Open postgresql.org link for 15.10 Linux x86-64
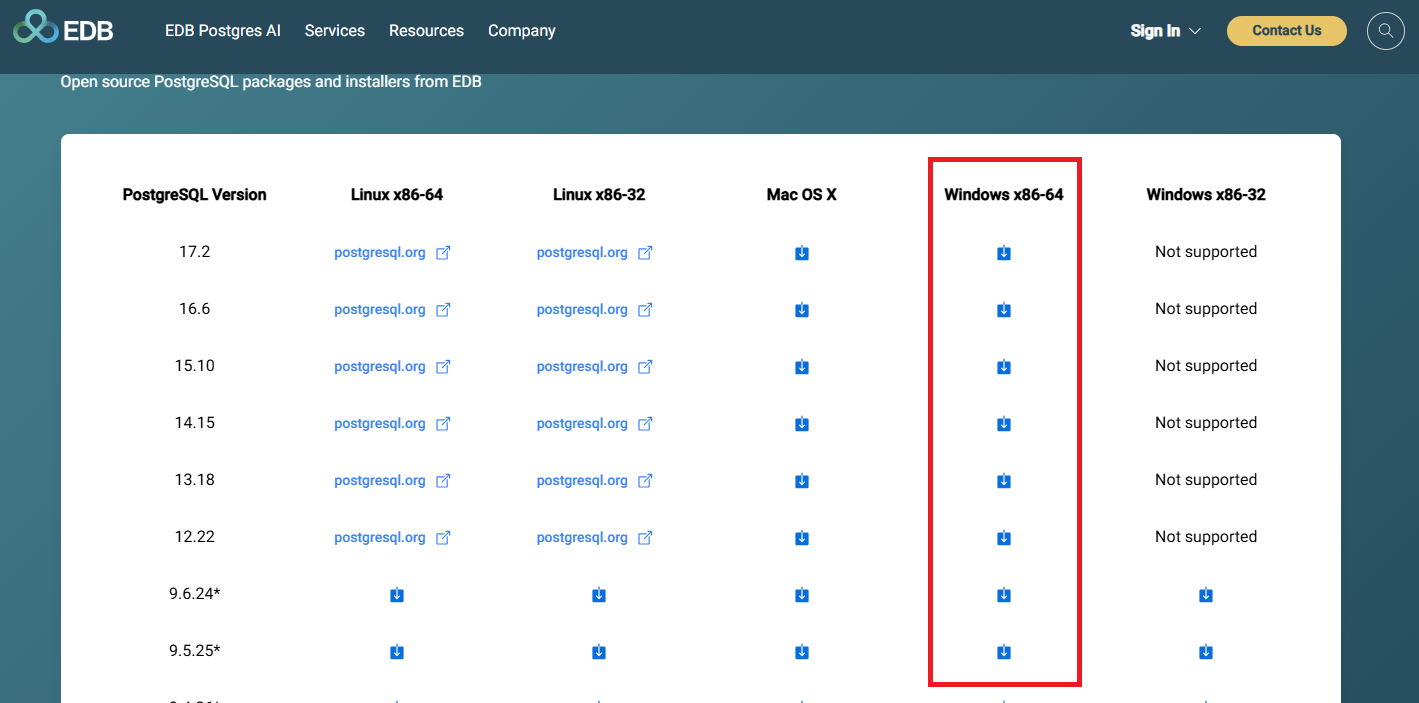 coord(392,367)
